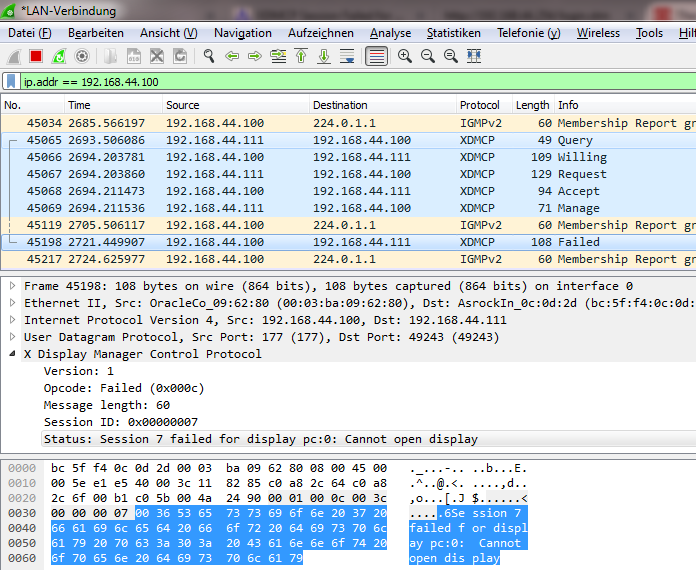696x570 pixels.
Task: Click the display filter input field
Action: (x=359, y=82)
